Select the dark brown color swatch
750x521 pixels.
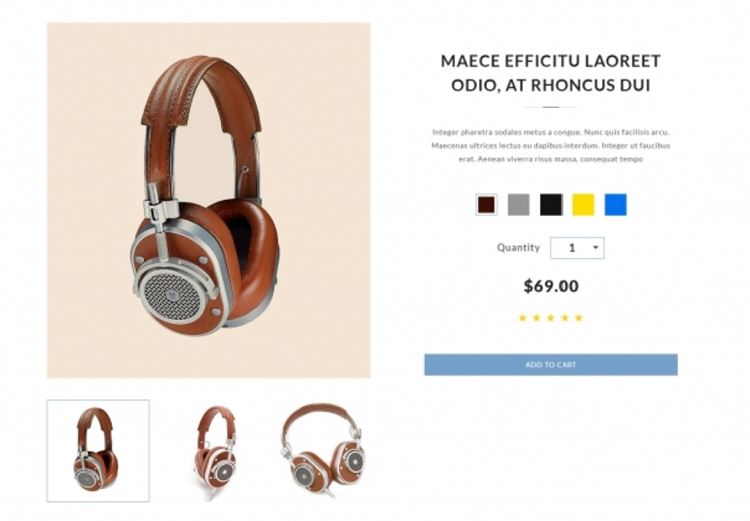486,205
